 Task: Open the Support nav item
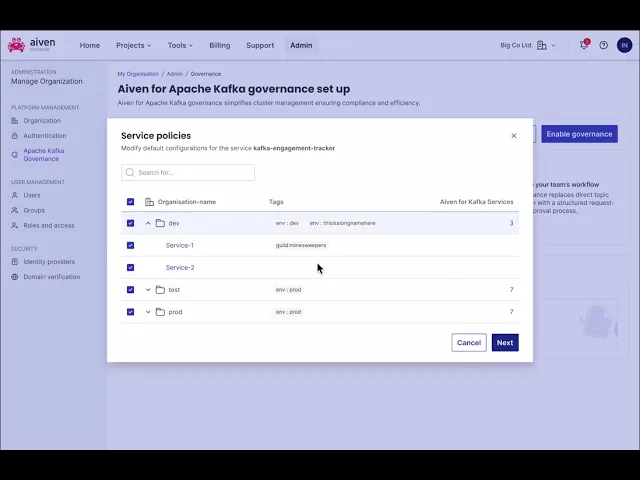[x=260, y=45]
